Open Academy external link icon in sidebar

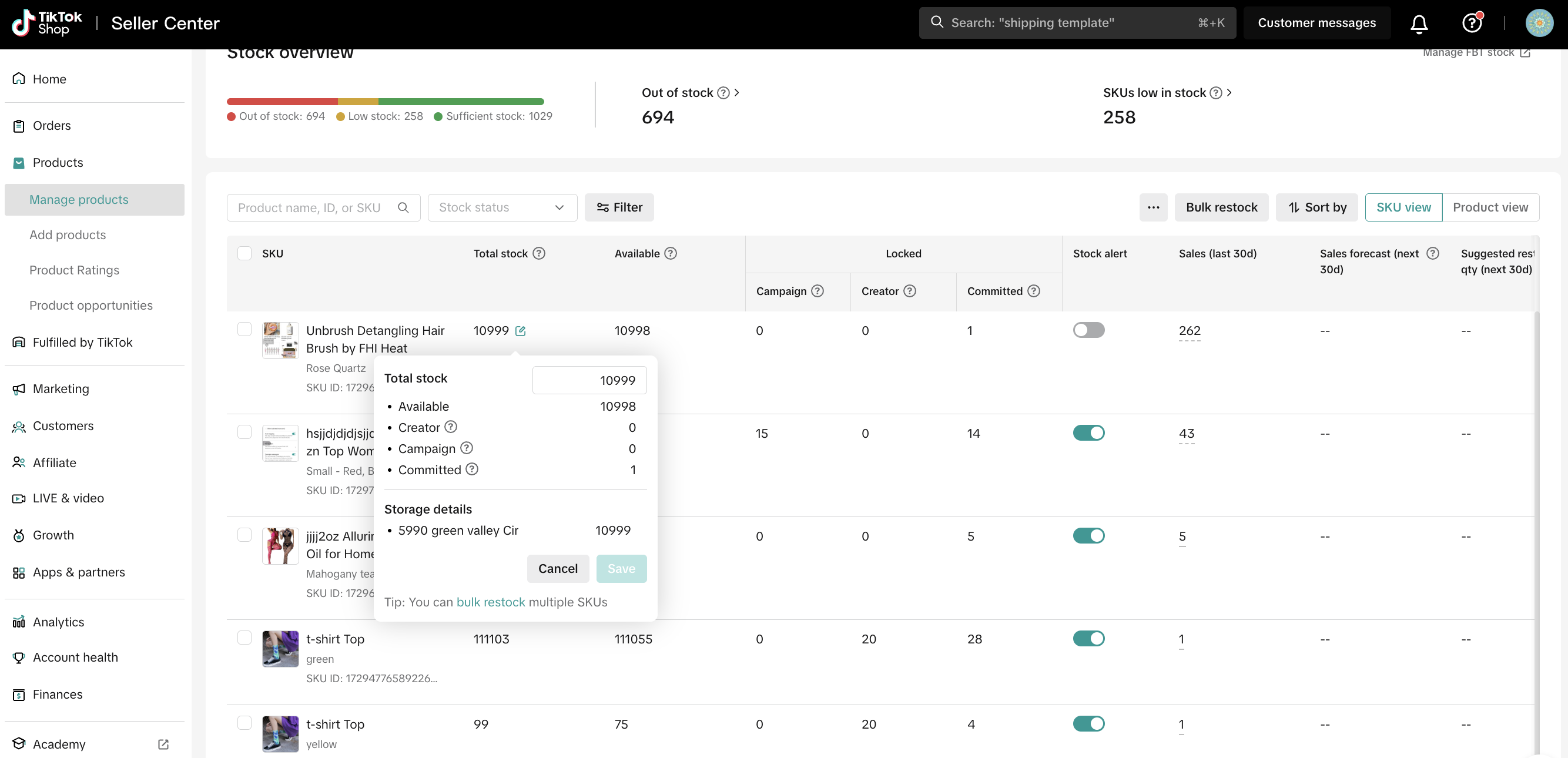(163, 744)
